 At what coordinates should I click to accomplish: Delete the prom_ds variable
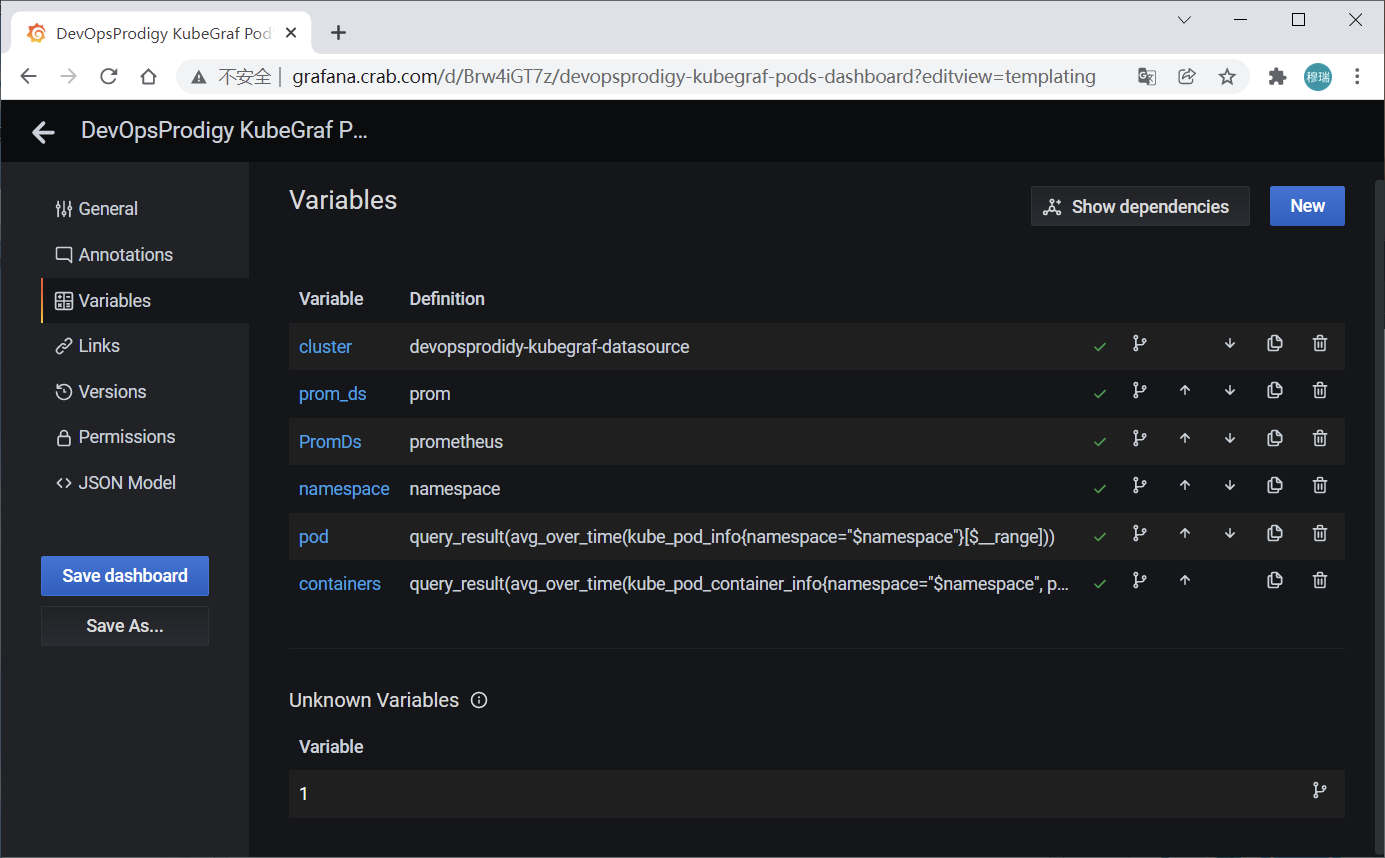click(x=1320, y=391)
